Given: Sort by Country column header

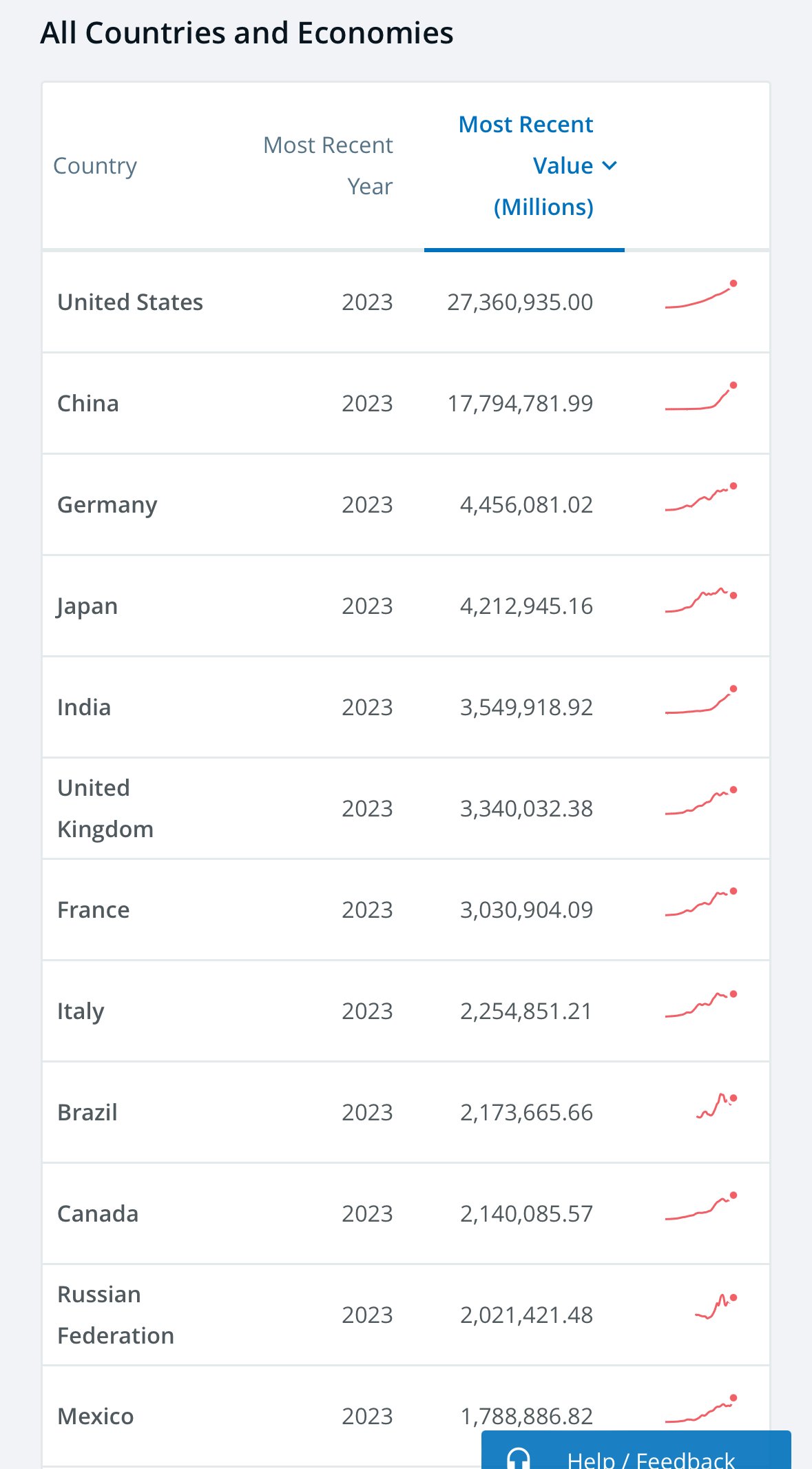Looking at the screenshot, I should (95, 166).
